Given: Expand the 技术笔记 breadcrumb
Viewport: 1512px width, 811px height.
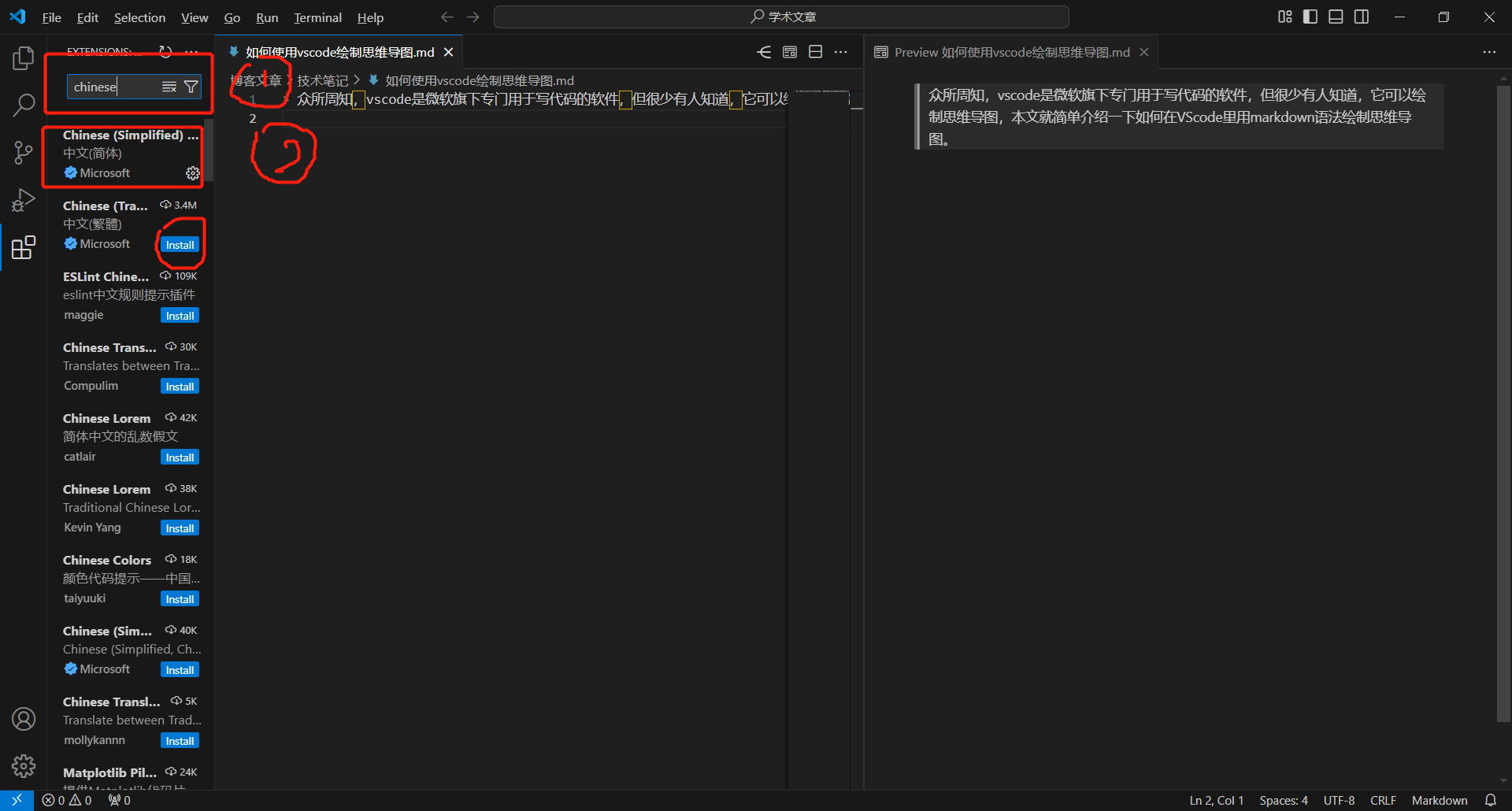Looking at the screenshot, I should tap(322, 80).
